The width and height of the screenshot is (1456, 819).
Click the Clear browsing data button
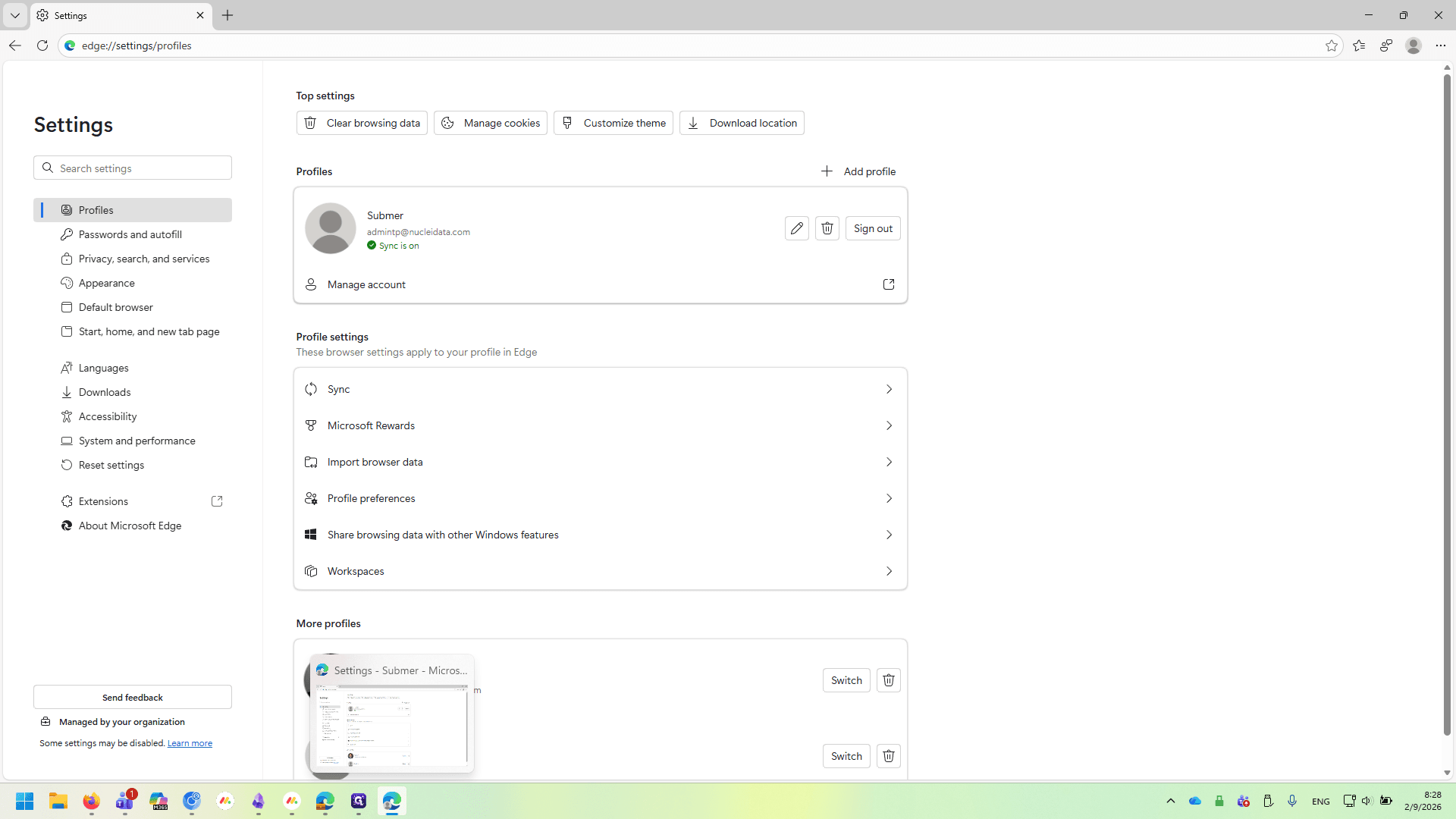pyautogui.click(x=362, y=123)
